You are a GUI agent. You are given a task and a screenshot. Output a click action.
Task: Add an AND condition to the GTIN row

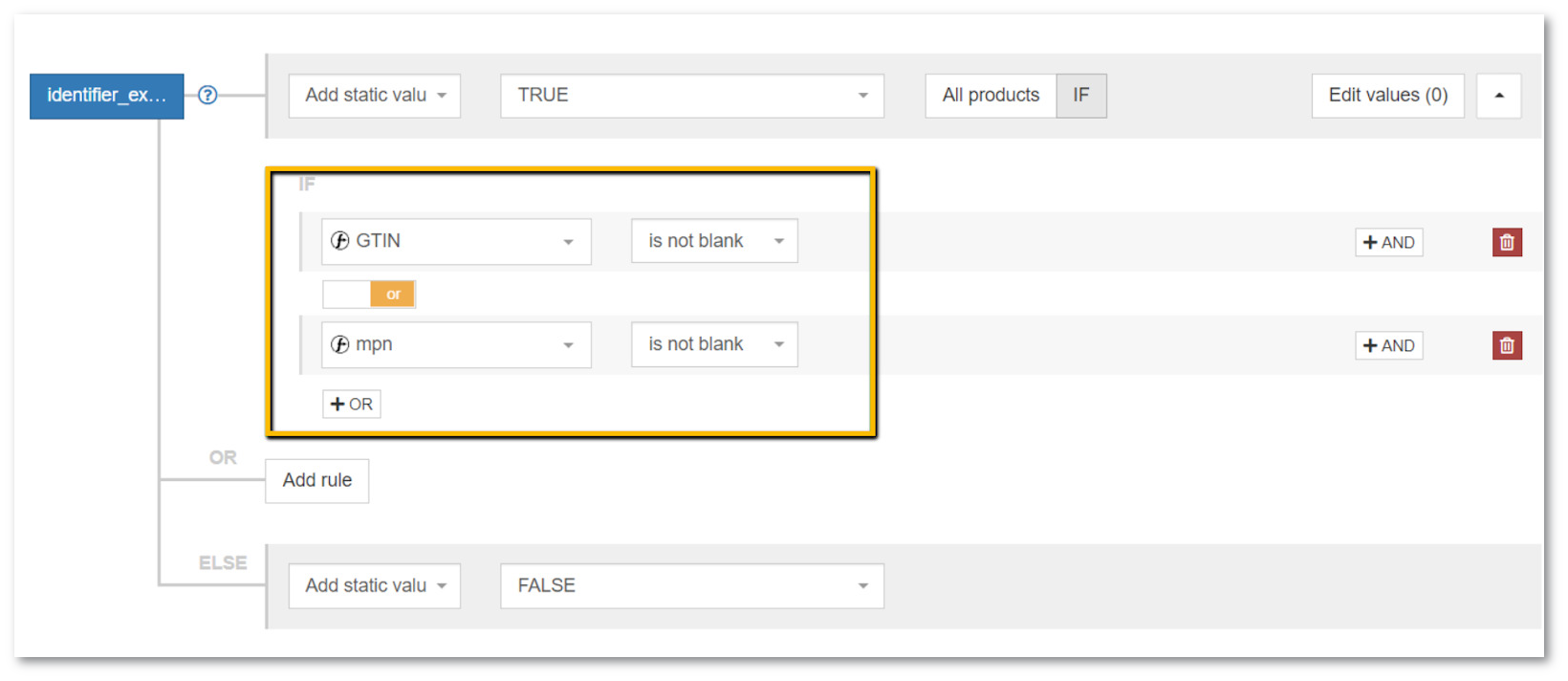coord(1388,243)
